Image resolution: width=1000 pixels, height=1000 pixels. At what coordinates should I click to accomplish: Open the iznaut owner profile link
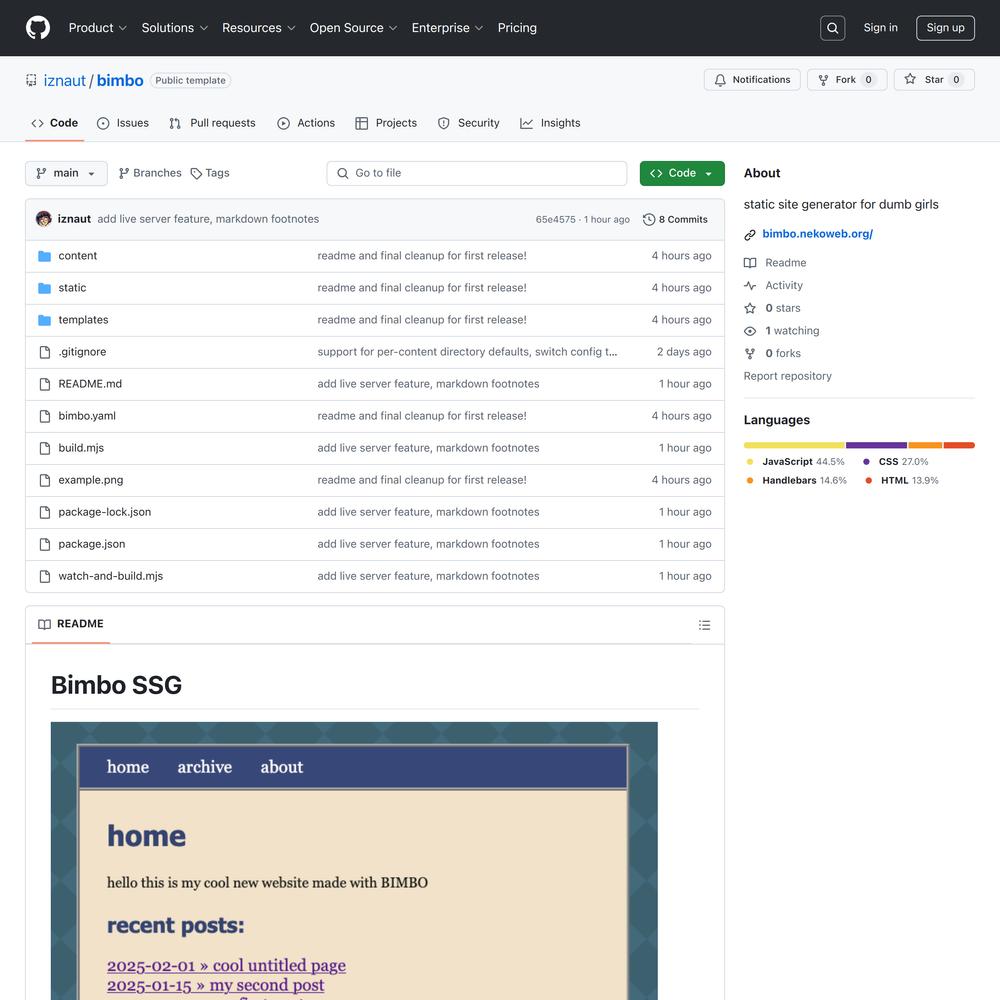pyautogui.click(x=64, y=80)
